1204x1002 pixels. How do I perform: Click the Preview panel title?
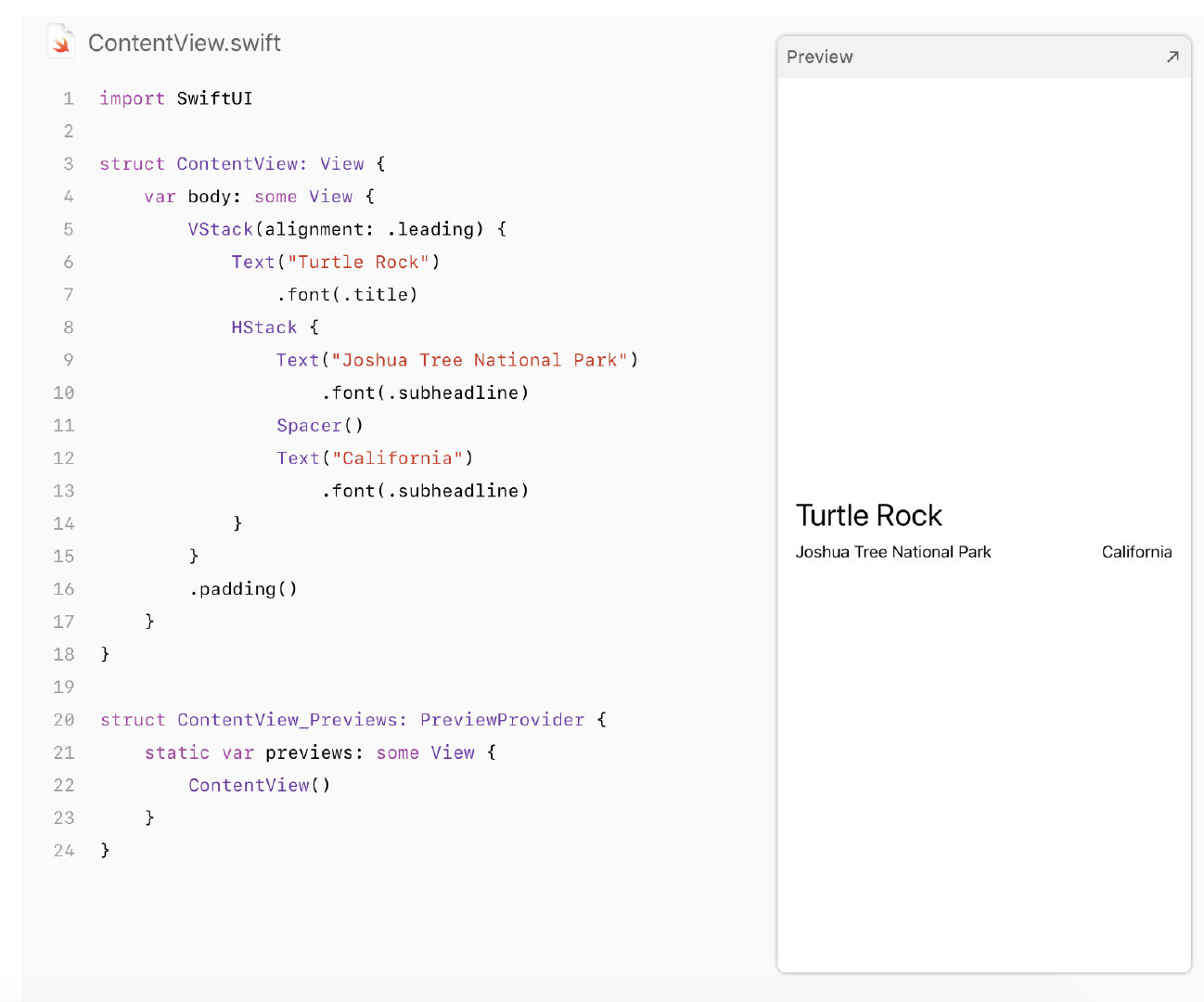point(819,57)
